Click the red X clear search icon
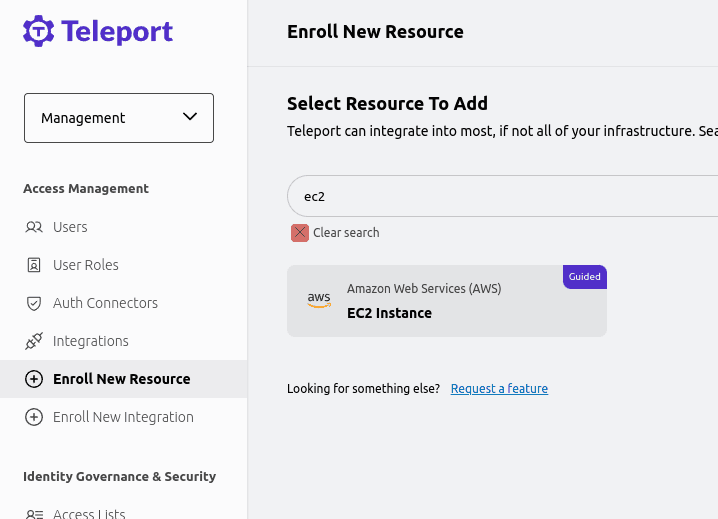The image size is (718, 519). point(300,233)
